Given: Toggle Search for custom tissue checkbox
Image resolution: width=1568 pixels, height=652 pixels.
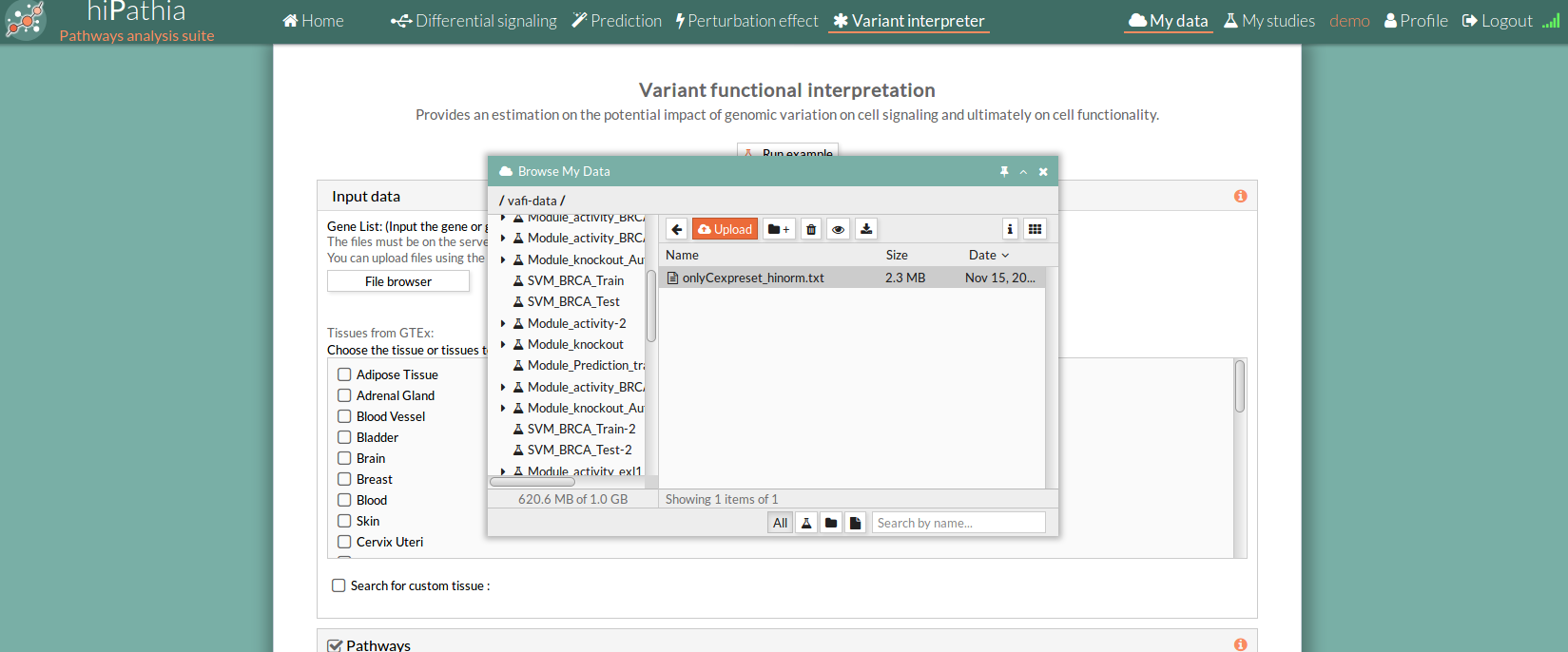Looking at the screenshot, I should 339,585.
